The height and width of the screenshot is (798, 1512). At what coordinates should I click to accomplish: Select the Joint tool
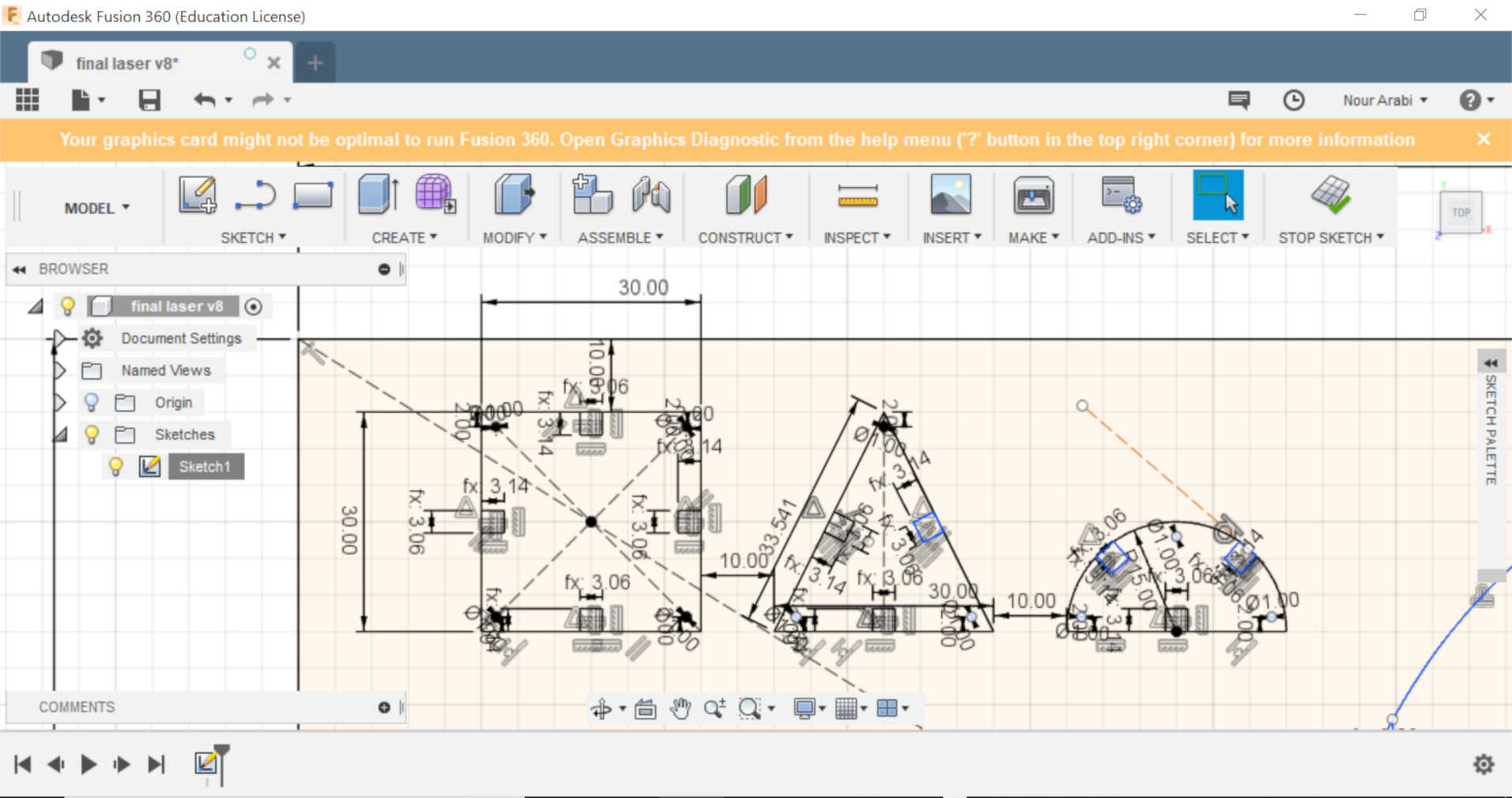pos(650,195)
